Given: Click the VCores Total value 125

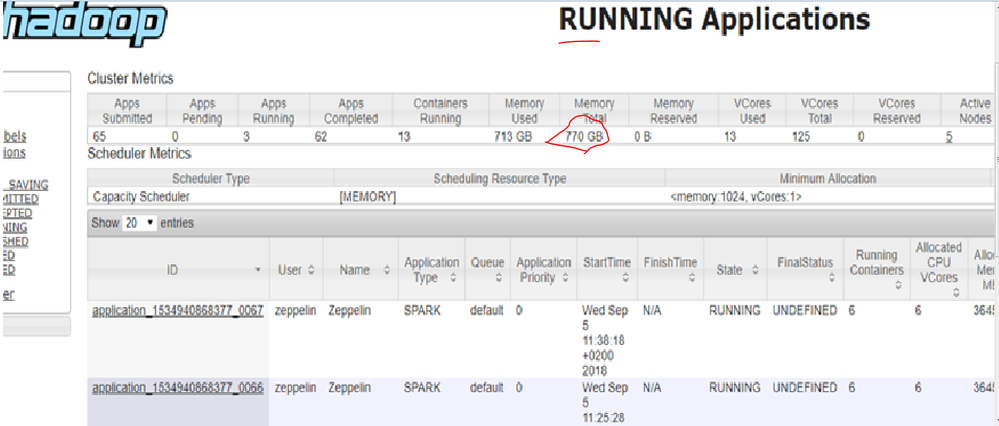Looking at the screenshot, I should coord(801,136).
